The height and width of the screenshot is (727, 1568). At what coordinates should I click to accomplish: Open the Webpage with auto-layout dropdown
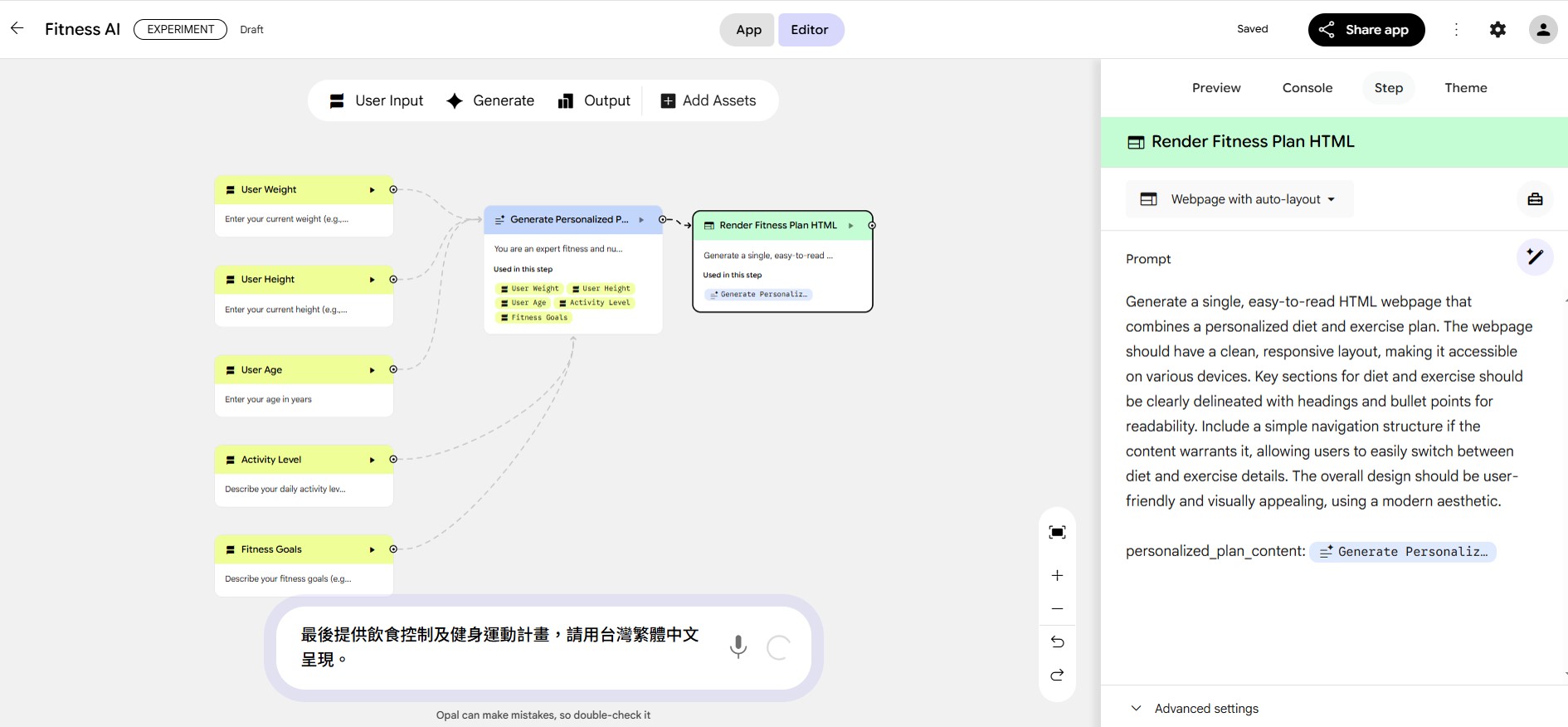click(1239, 199)
